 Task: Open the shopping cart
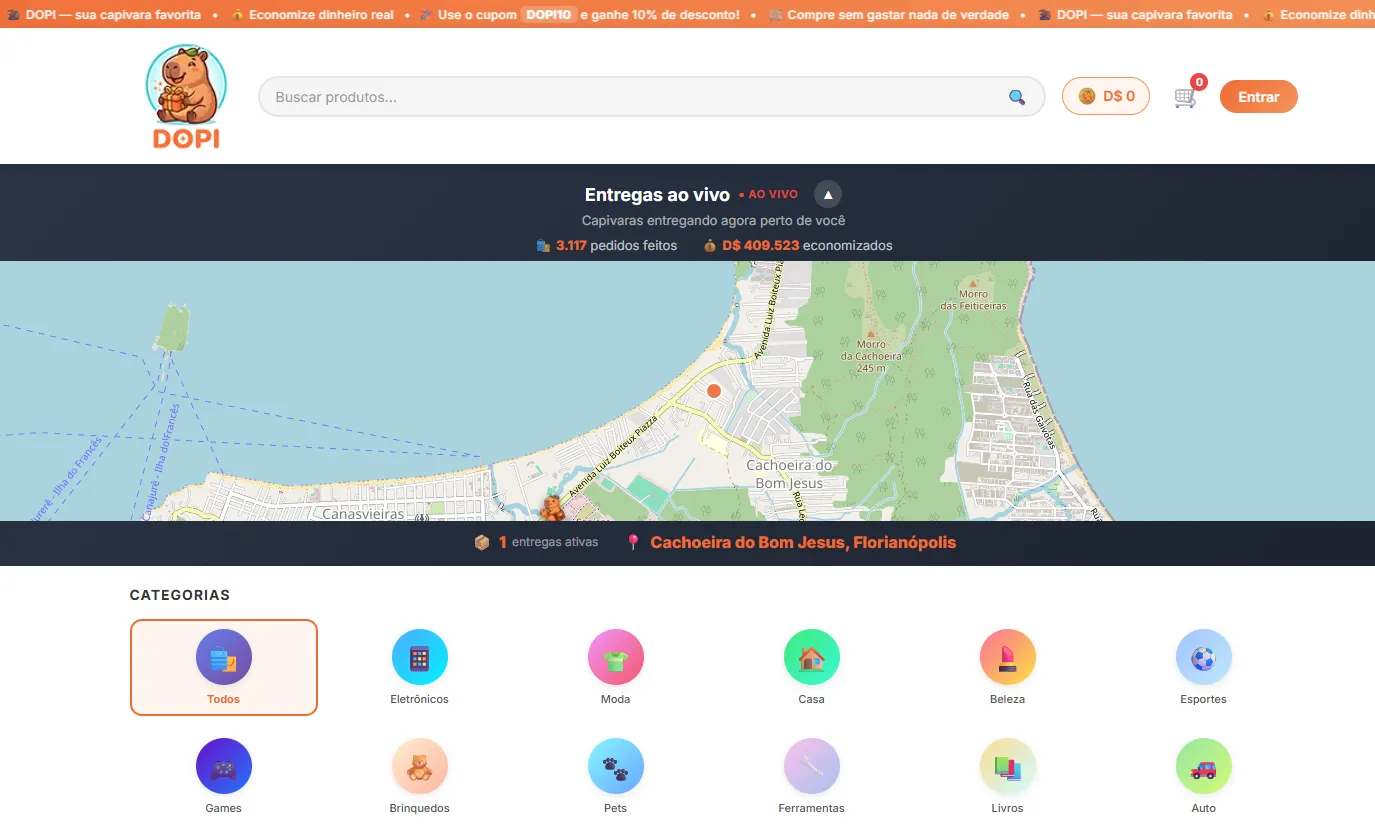[x=1186, y=97]
